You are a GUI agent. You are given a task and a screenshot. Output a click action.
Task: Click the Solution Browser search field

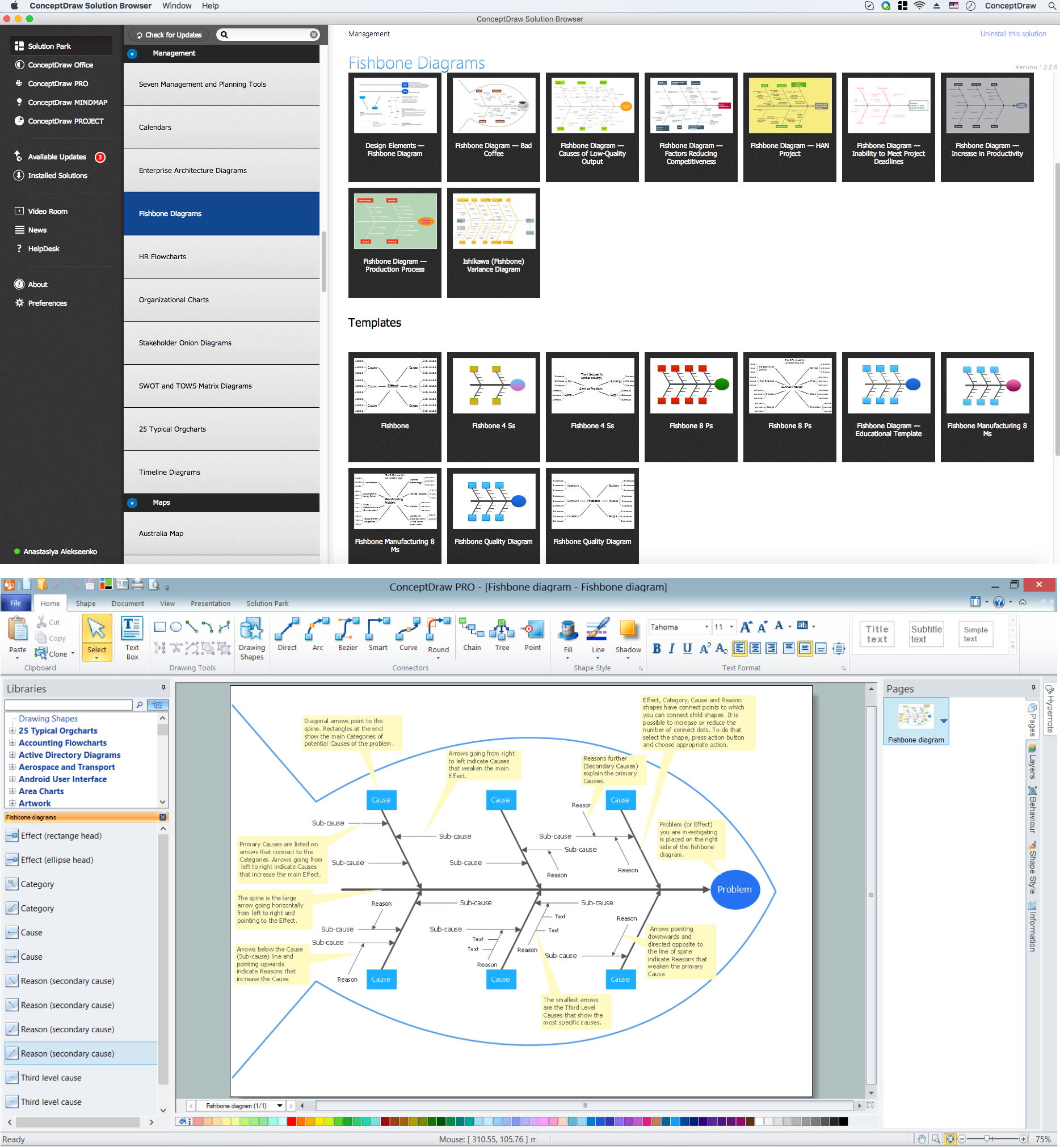coord(268,35)
